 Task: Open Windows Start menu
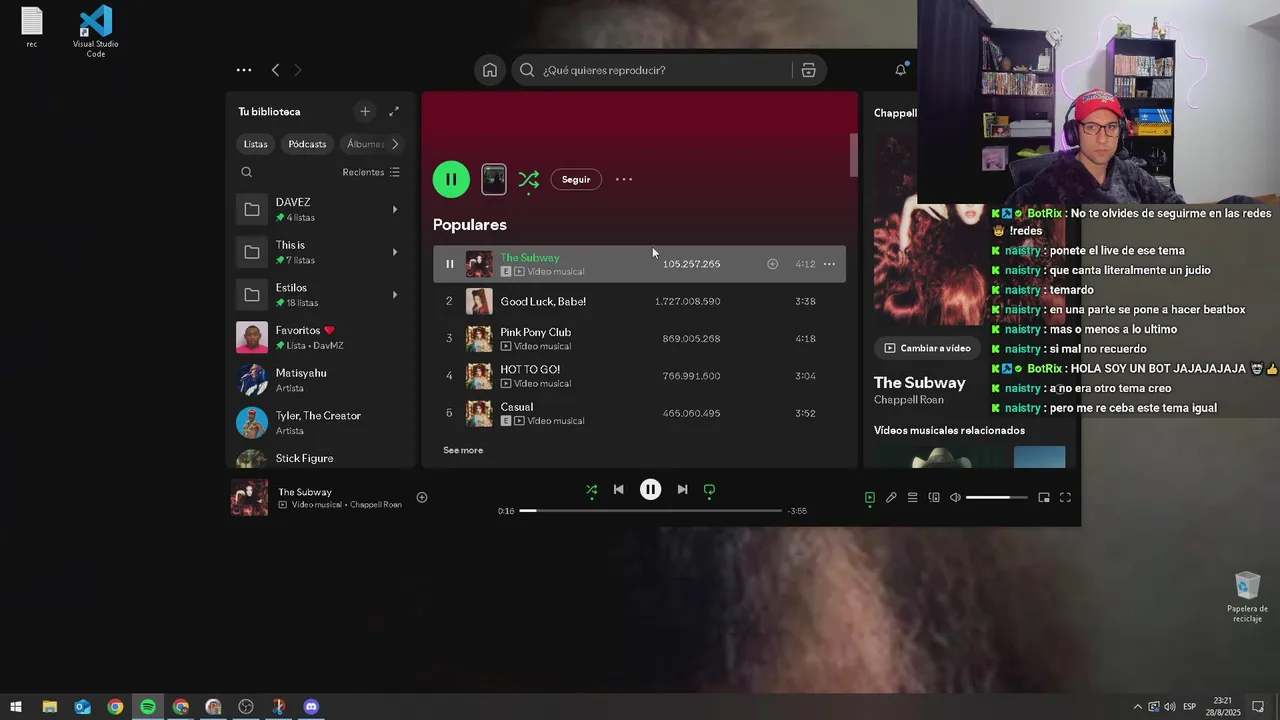16,707
